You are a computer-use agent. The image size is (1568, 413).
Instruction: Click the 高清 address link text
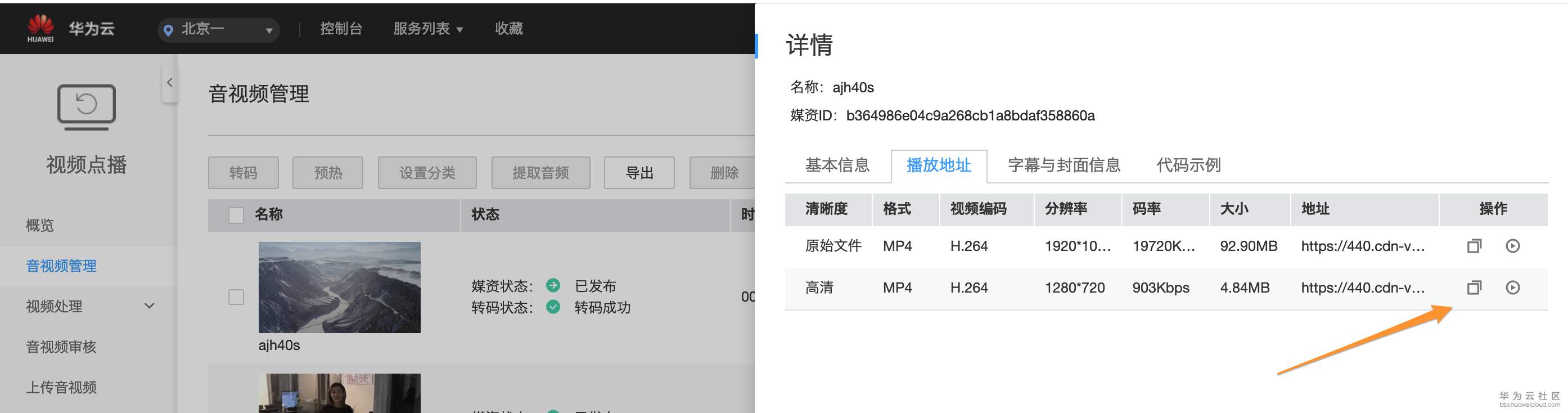coord(1363,288)
